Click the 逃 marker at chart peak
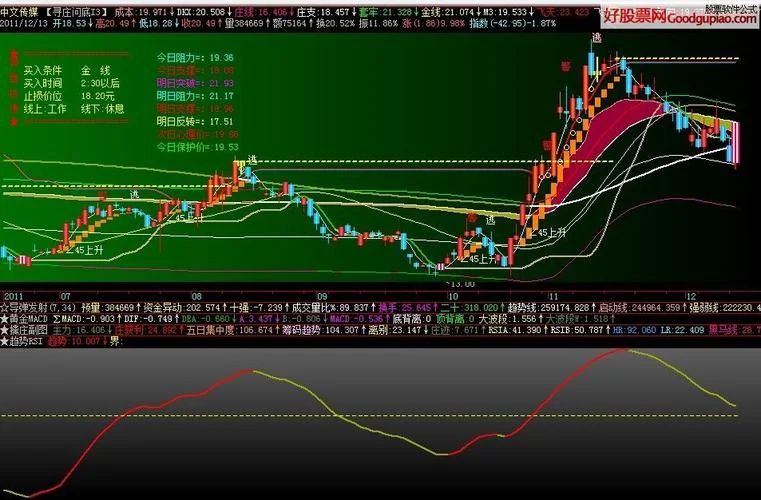 point(596,37)
